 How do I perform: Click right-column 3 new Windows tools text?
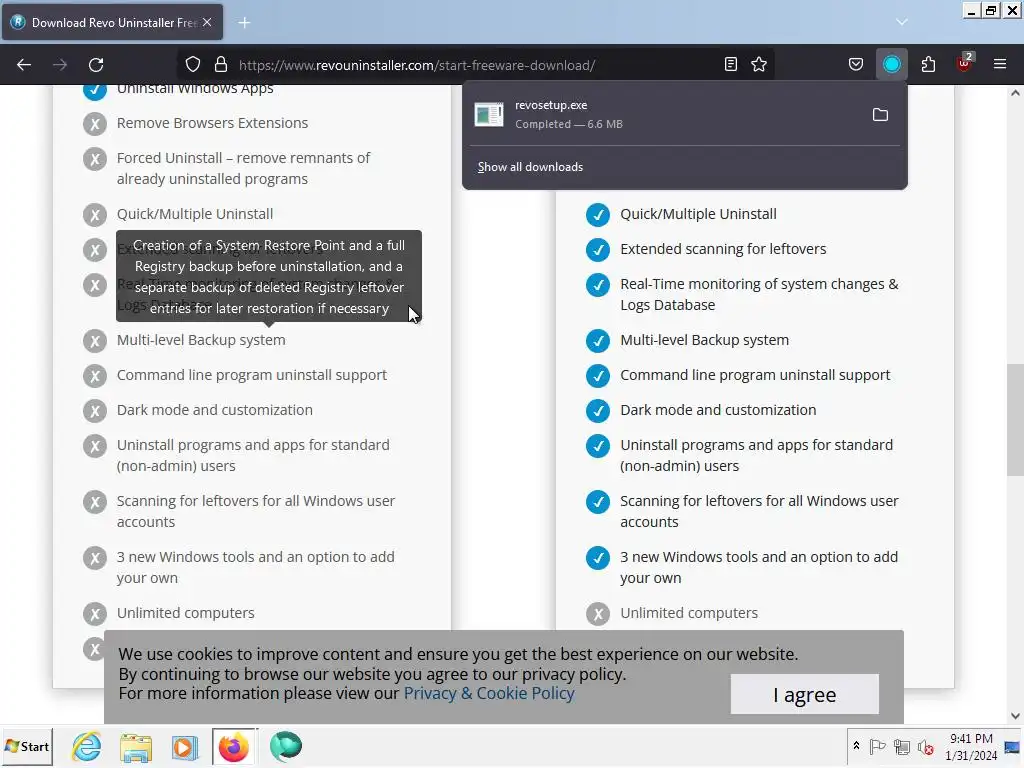(759, 568)
